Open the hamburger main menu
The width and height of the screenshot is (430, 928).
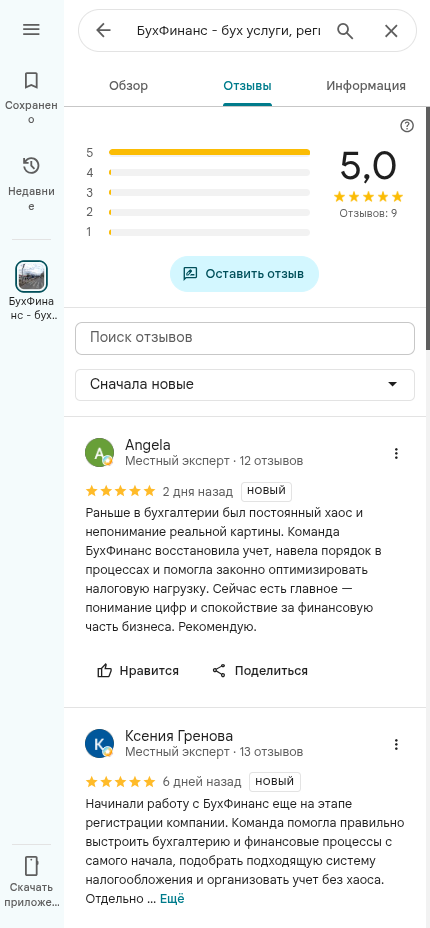point(31,30)
